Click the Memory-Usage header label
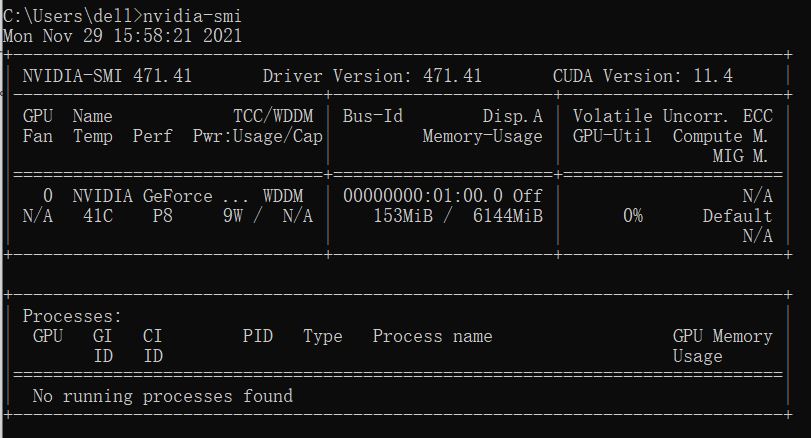 point(482,136)
